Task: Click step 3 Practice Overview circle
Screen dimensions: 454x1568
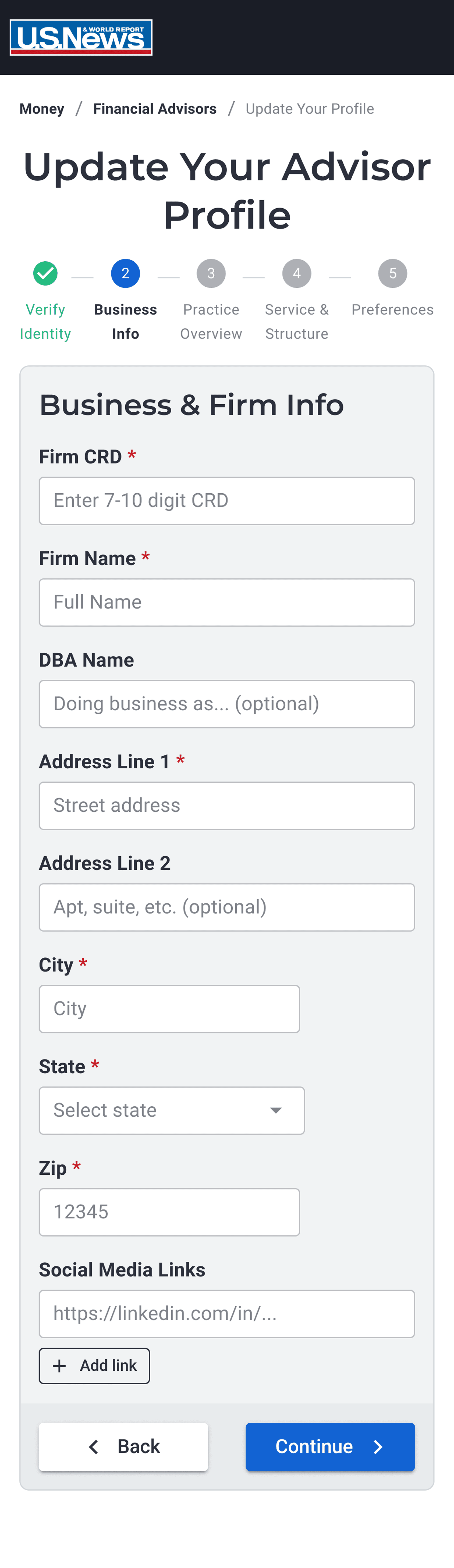Action: point(211,273)
